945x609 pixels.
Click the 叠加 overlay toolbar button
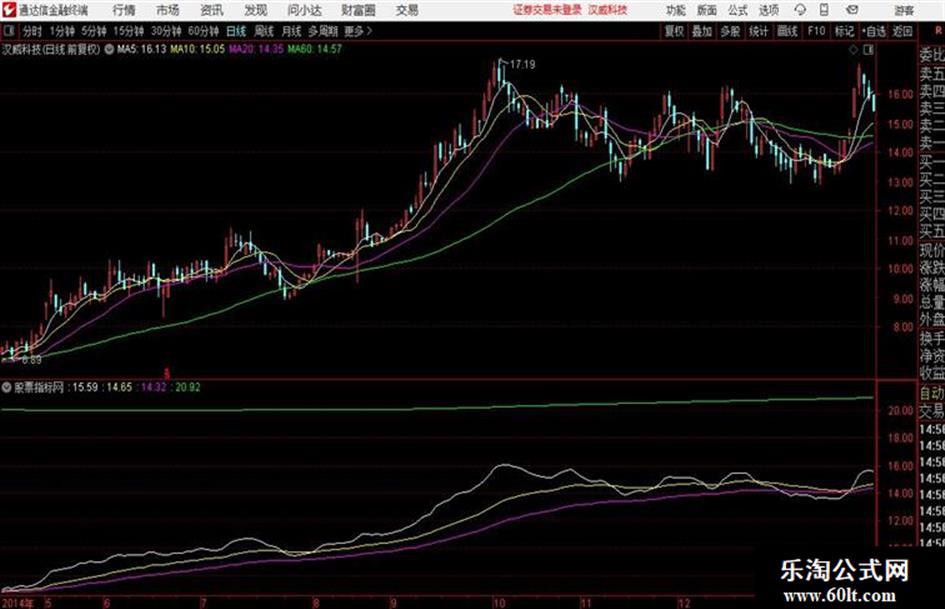coord(702,31)
